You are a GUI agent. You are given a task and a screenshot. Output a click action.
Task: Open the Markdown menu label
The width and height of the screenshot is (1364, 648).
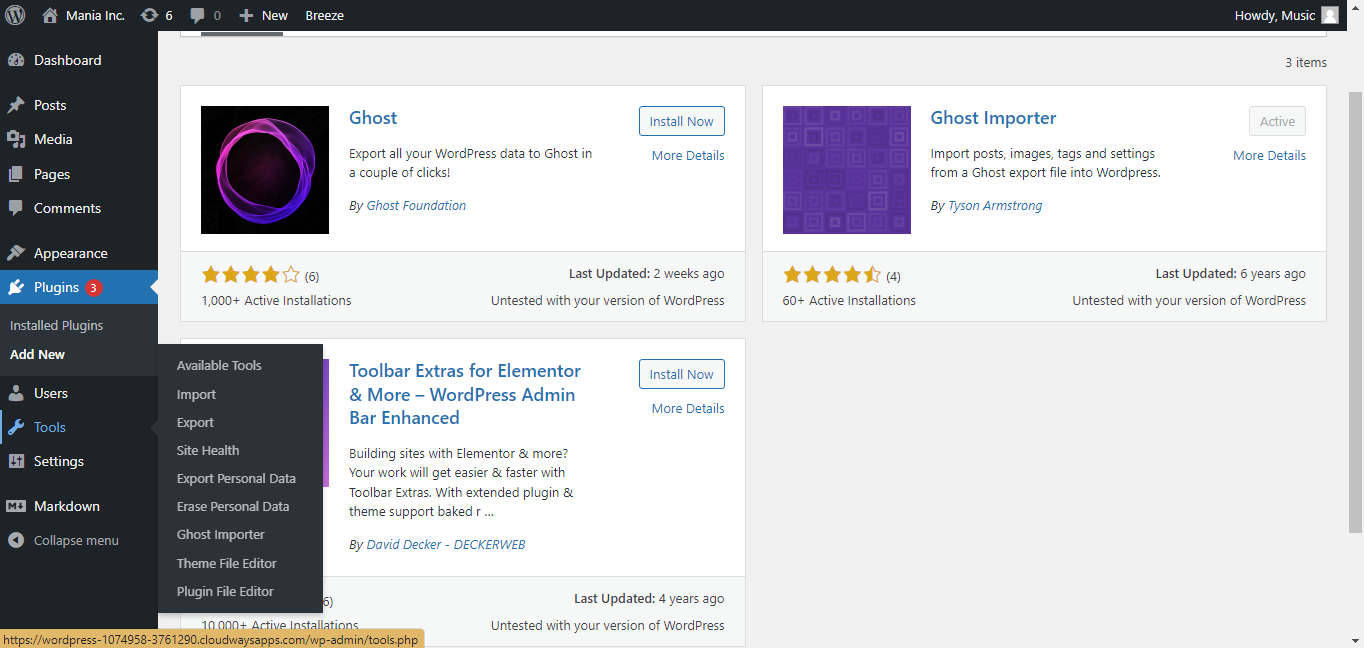(67, 506)
